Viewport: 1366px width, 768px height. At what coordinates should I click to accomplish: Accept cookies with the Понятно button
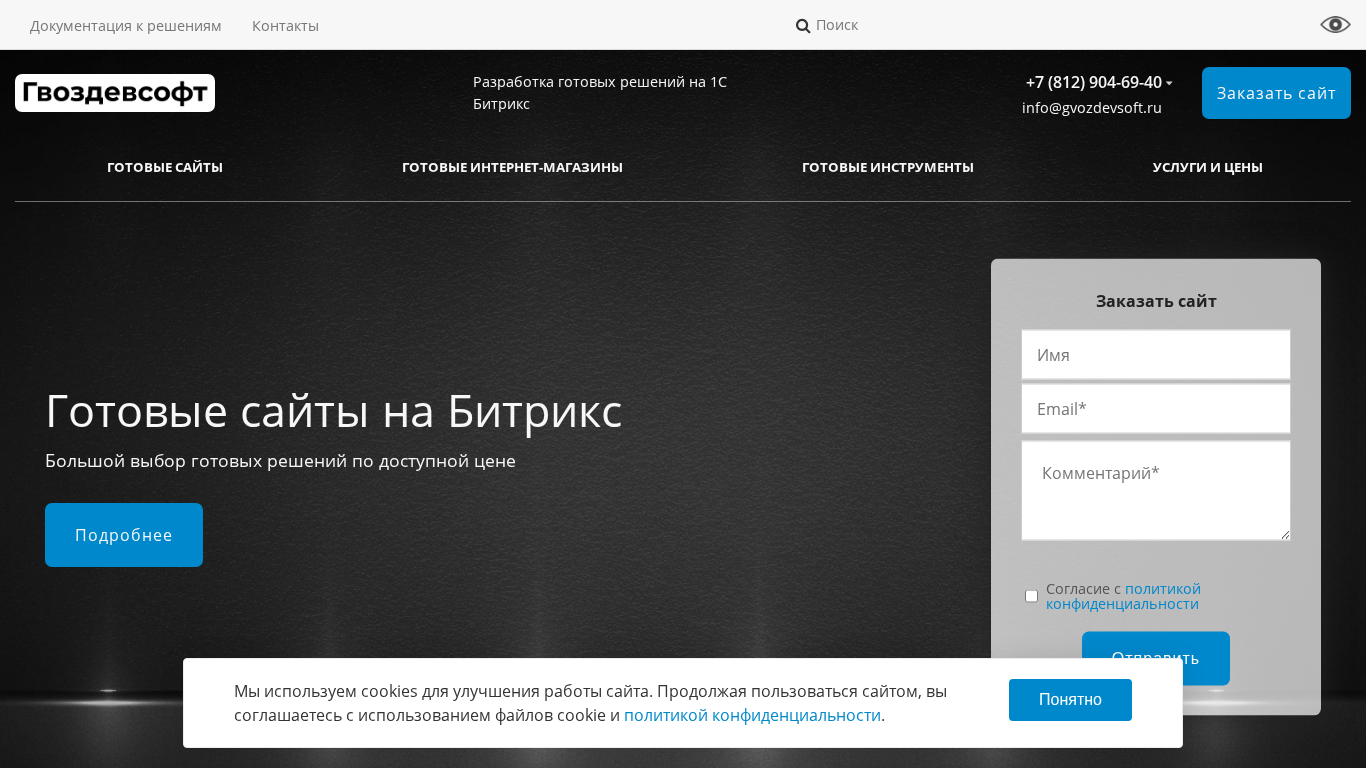[x=1070, y=700]
